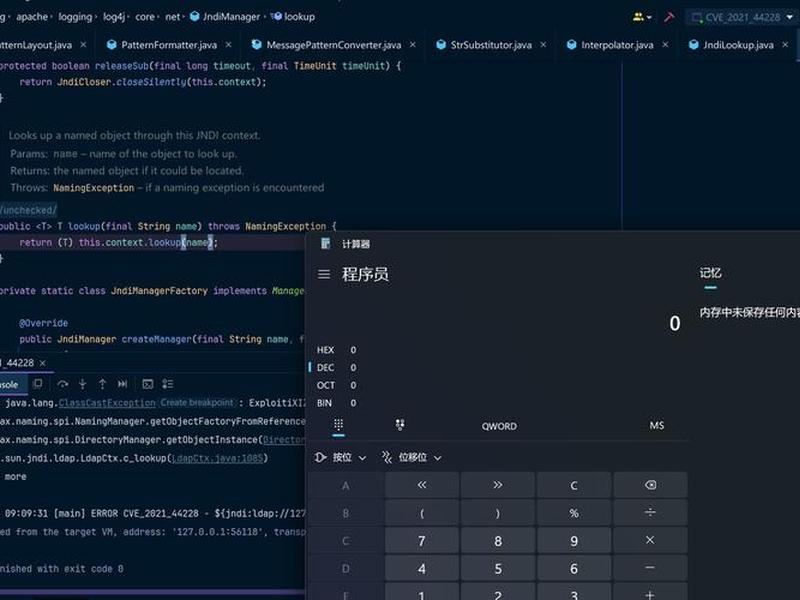This screenshot has width=800, height=600.
Task: Click the Calculator result display showing 0
Action: coord(674,323)
